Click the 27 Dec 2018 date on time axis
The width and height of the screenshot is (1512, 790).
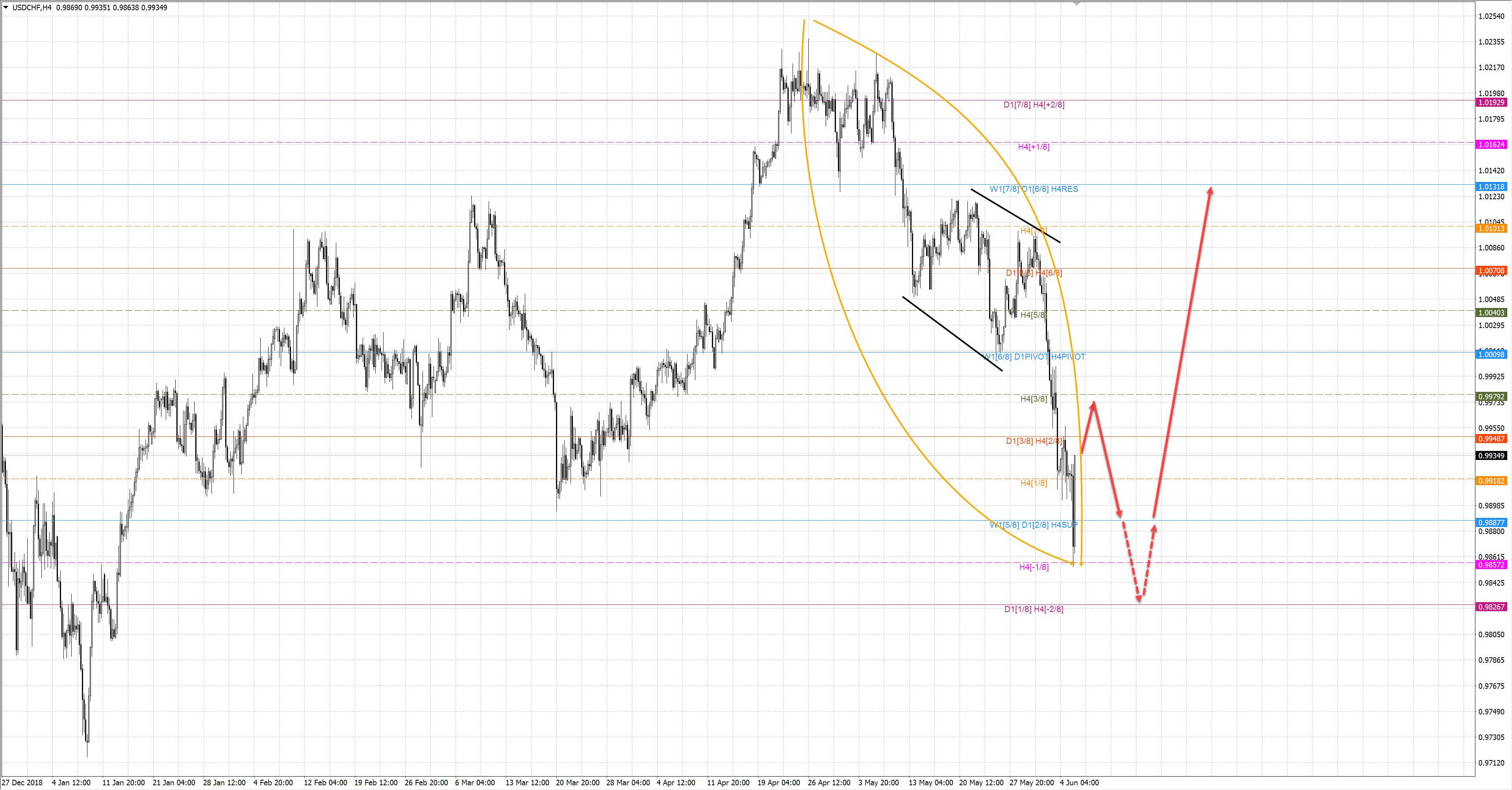click(x=22, y=783)
